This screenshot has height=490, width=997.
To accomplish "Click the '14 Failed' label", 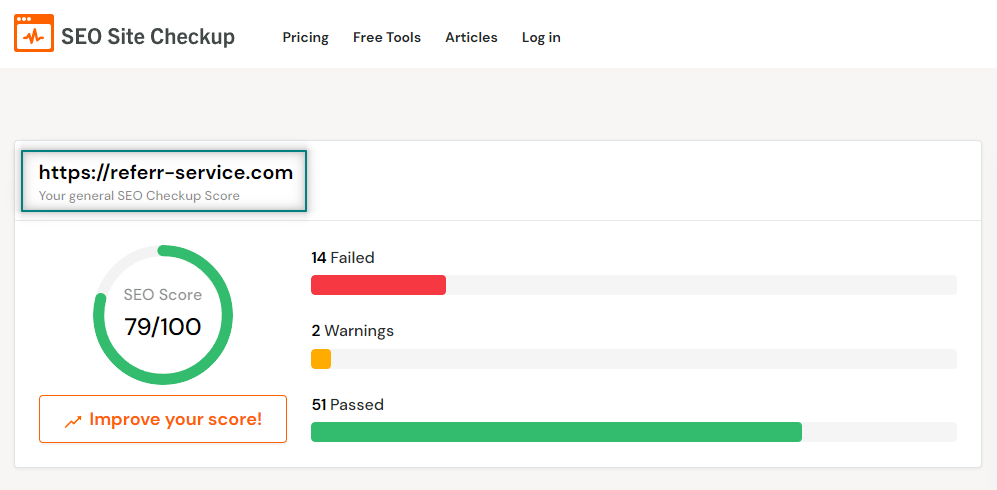I will (343, 258).
